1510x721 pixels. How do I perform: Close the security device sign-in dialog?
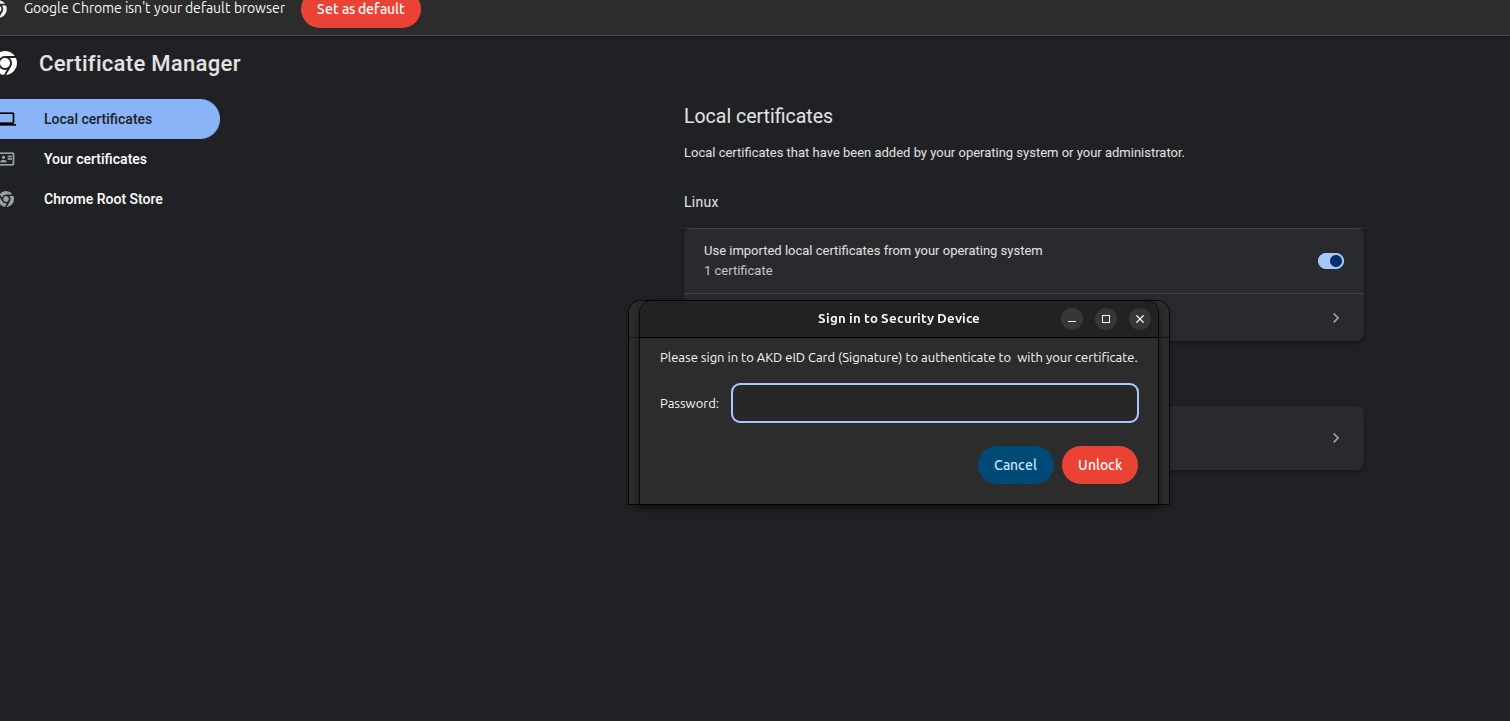[x=1139, y=319]
